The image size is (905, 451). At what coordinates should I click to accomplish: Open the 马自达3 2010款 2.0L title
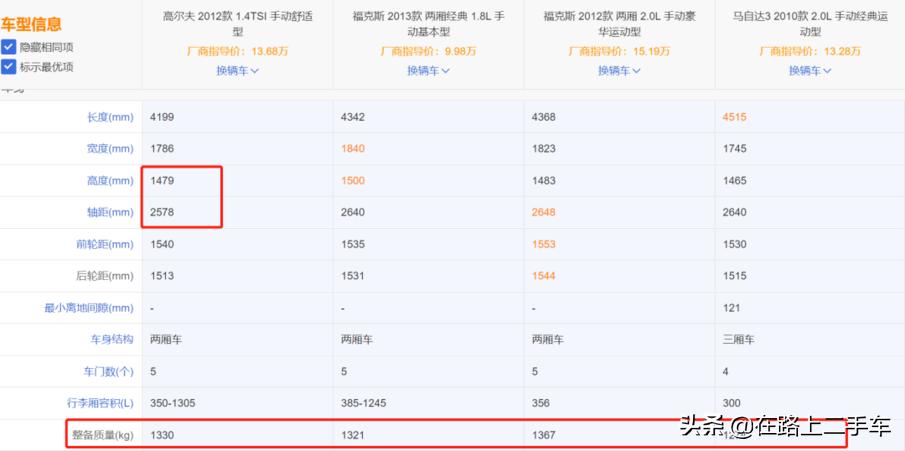(810, 24)
